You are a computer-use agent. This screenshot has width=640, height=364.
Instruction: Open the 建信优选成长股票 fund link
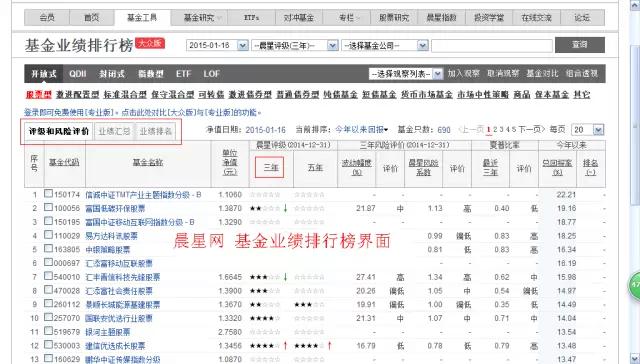click(x=115, y=346)
